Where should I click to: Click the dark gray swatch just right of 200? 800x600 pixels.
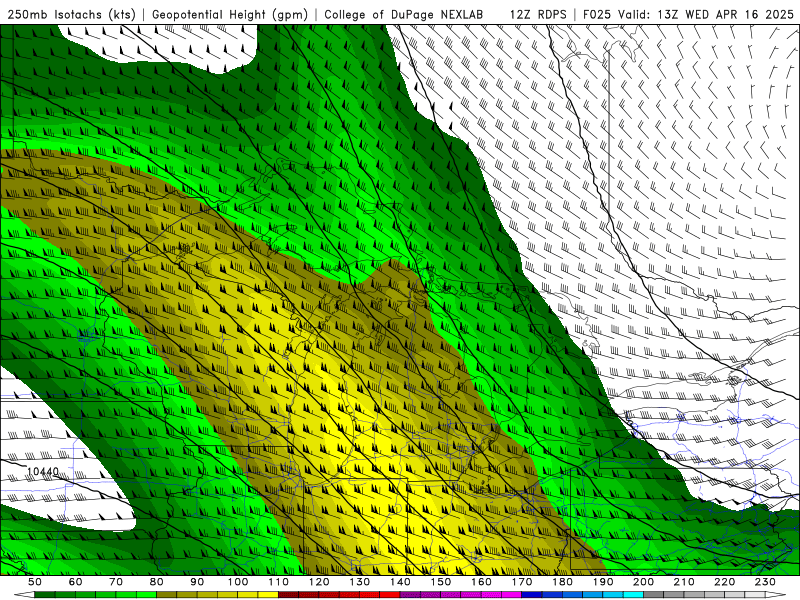(654, 594)
